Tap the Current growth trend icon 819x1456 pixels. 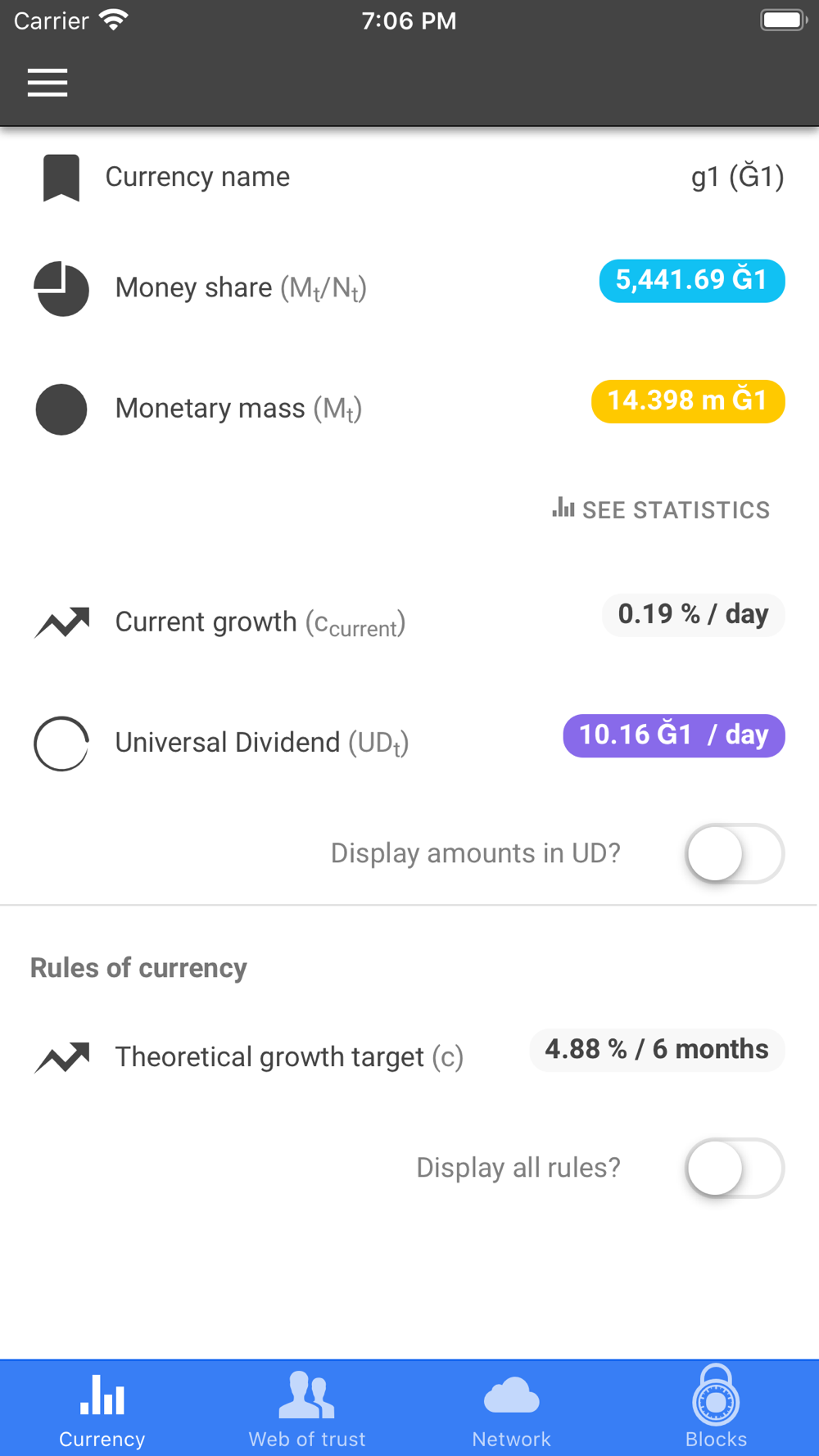62,622
